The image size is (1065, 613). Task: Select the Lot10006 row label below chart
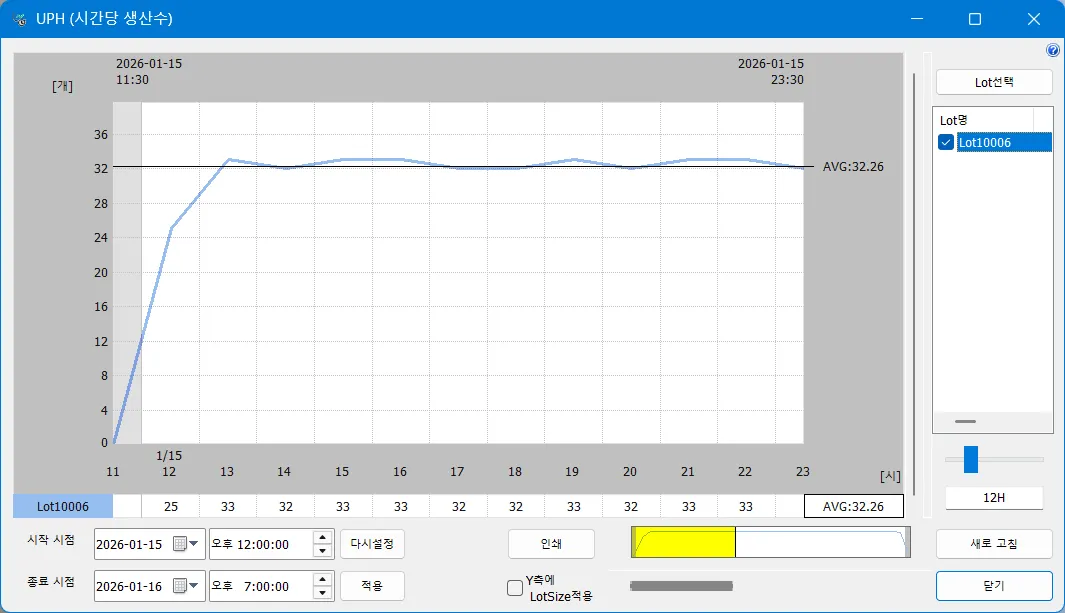pyautogui.click(x=63, y=507)
